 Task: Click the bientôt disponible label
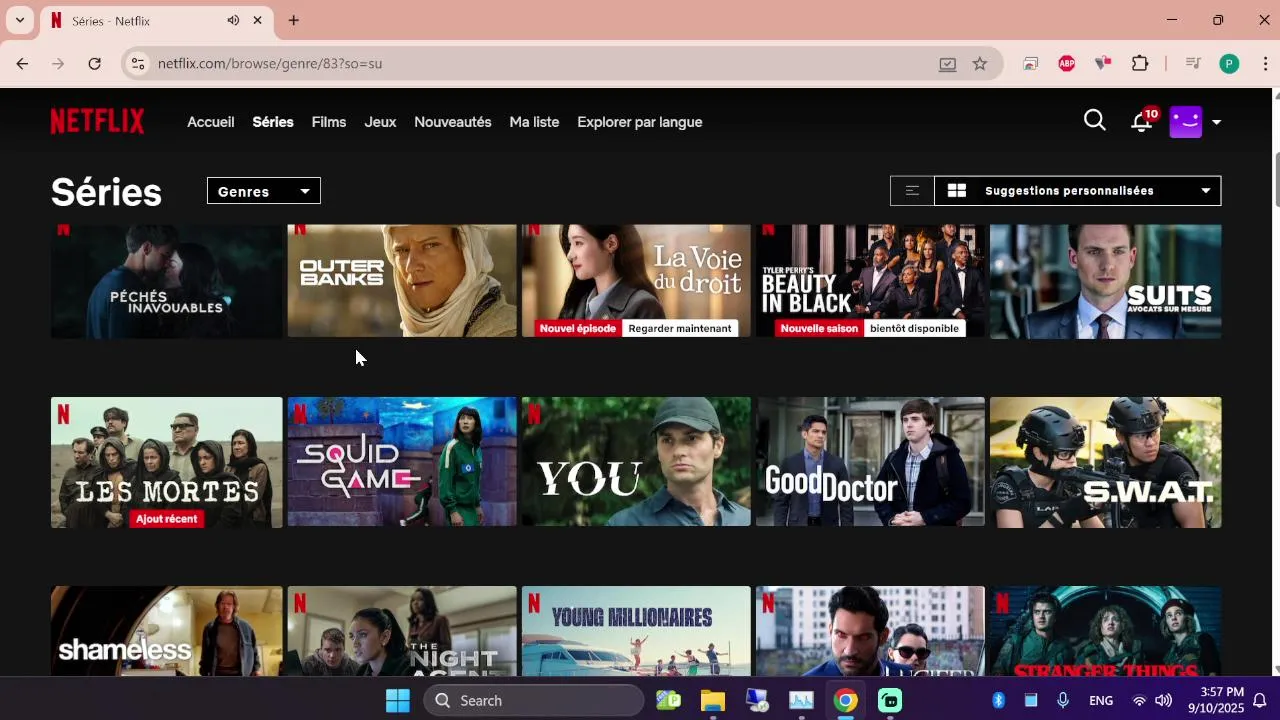click(914, 328)
